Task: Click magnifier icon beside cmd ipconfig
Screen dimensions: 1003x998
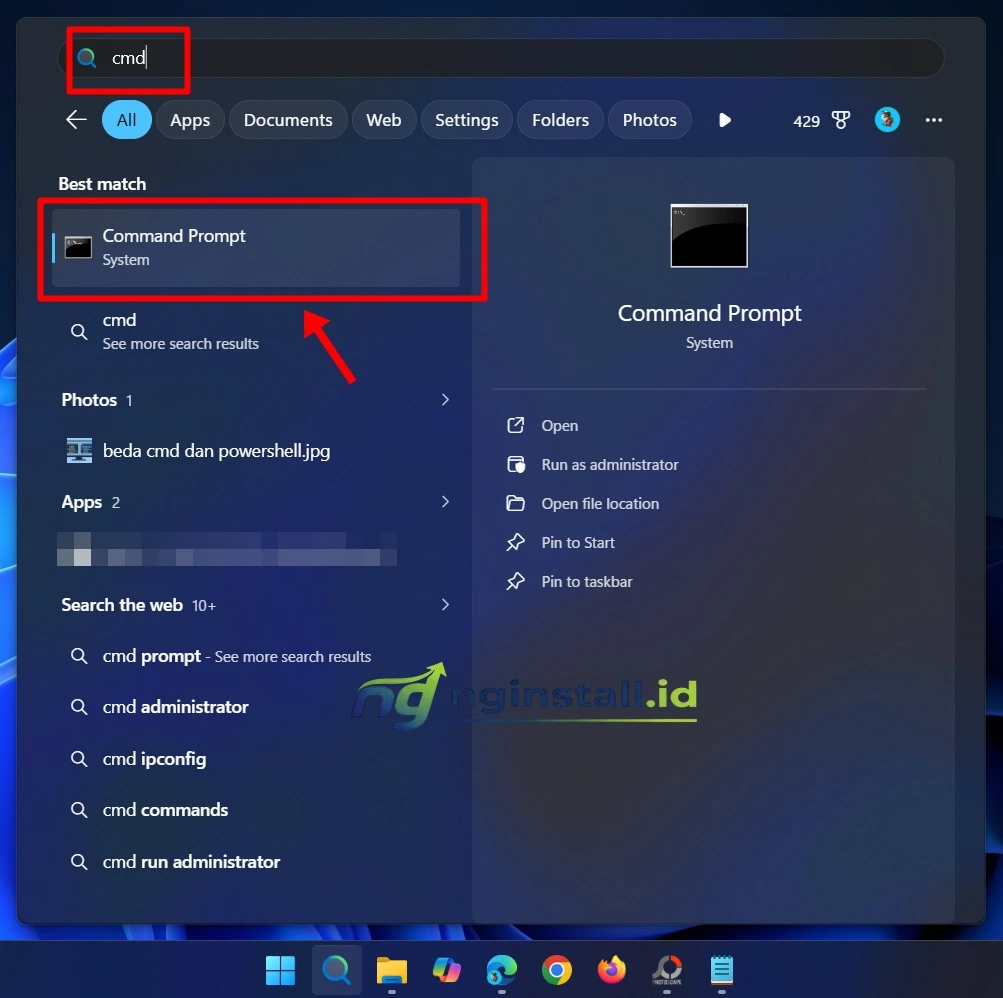Action: [79, 759]
